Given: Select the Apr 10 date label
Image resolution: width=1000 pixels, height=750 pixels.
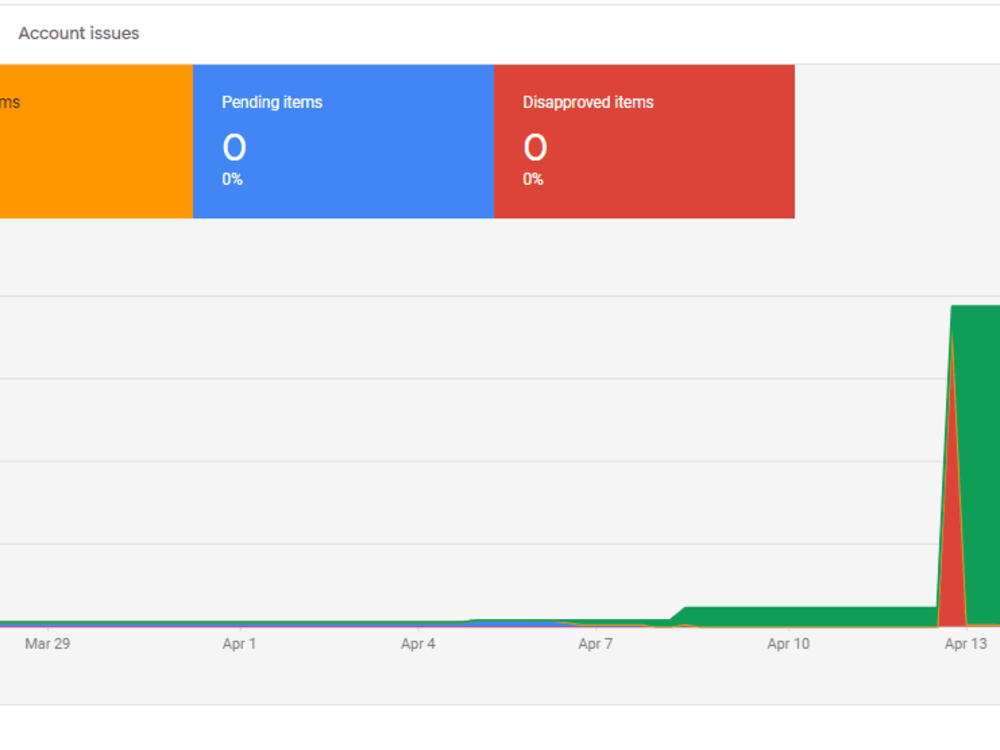Looking at the screenshot, I should tap(788, 643).
